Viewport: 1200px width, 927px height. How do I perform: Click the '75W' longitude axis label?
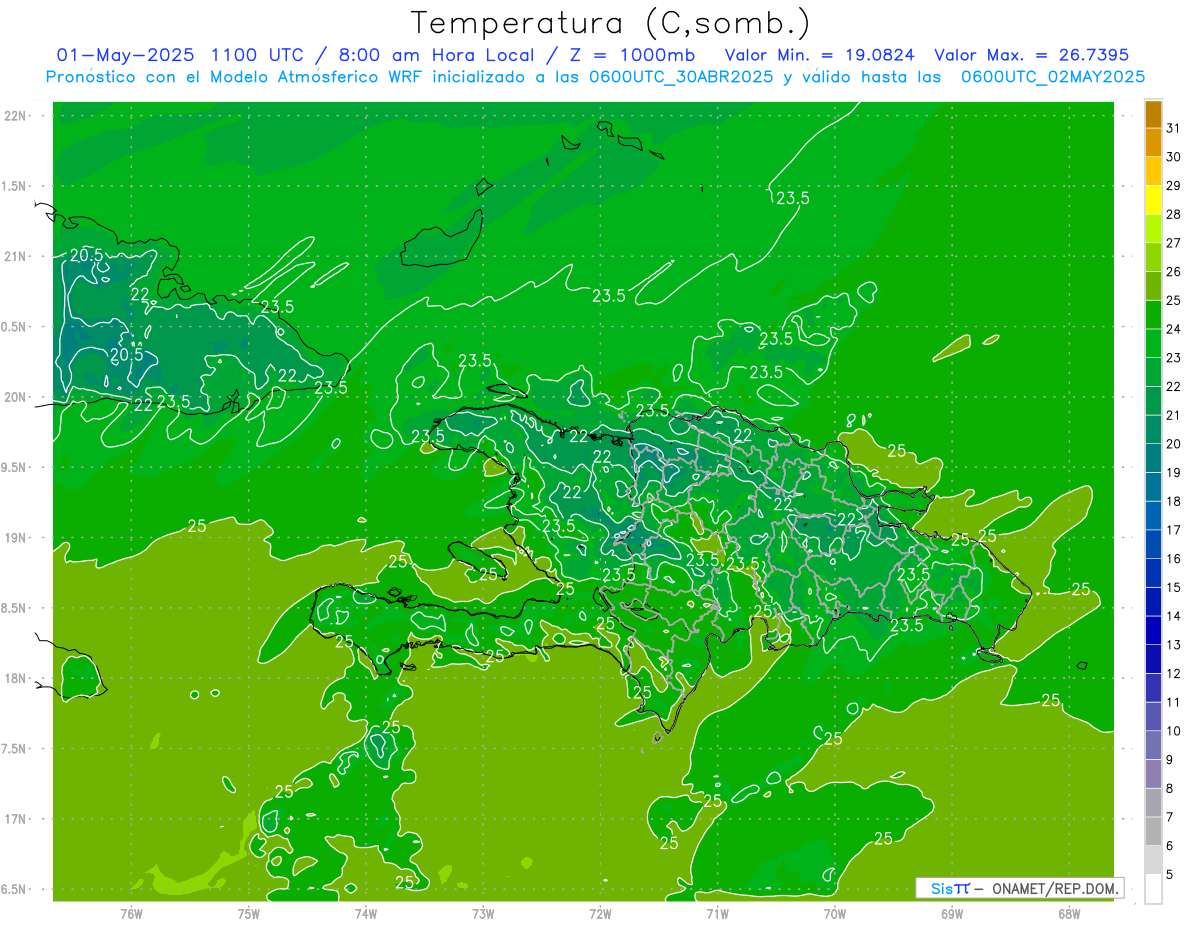tap(249, 913)
